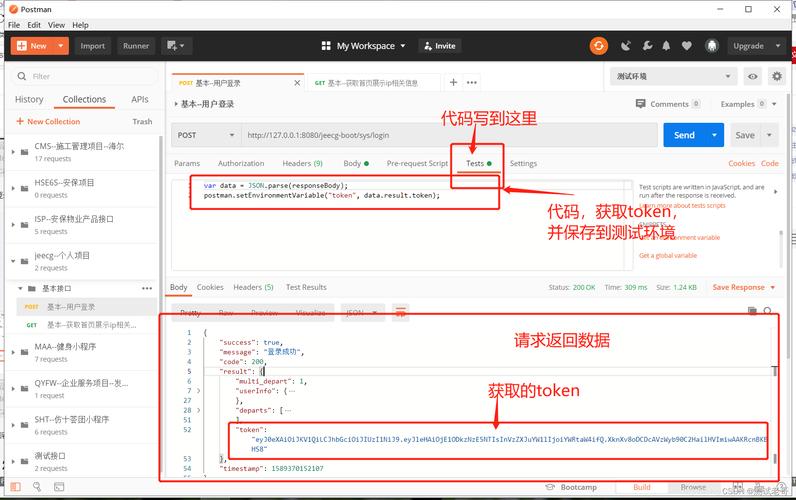Viewport: 796px width, 500px height.
Task: Click the Filter search field
Action: click(x=84, y=76)
